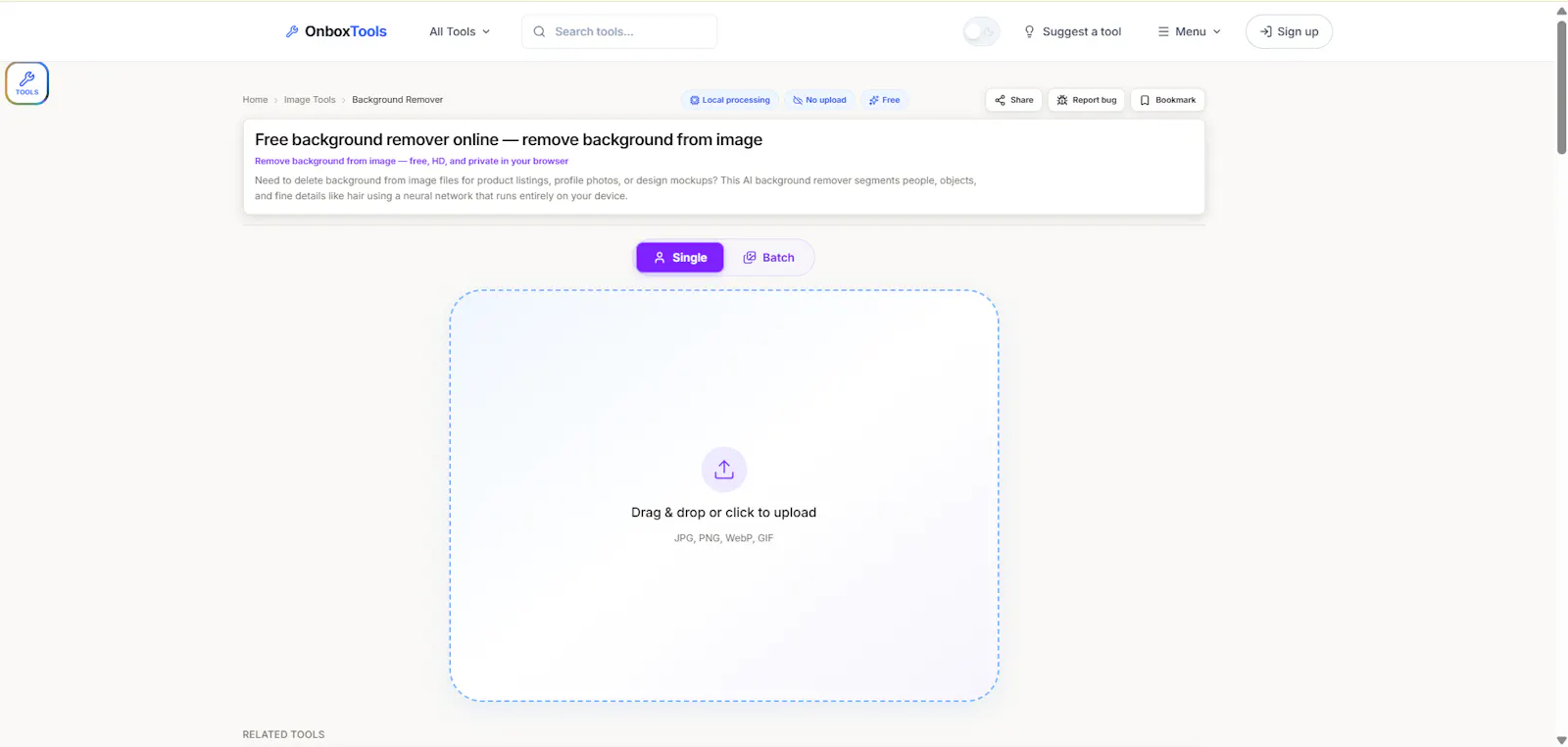The width and height of the screenshot is (1568, 747).
Task: Toggle the dark mode switch in header
Action: pyautogui.click(x=981, y=31)
